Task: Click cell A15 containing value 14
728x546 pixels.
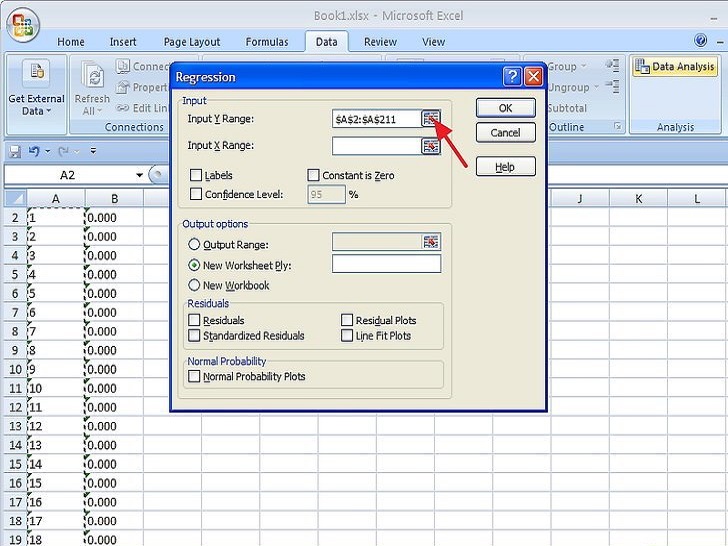Action: pos(56,464)
